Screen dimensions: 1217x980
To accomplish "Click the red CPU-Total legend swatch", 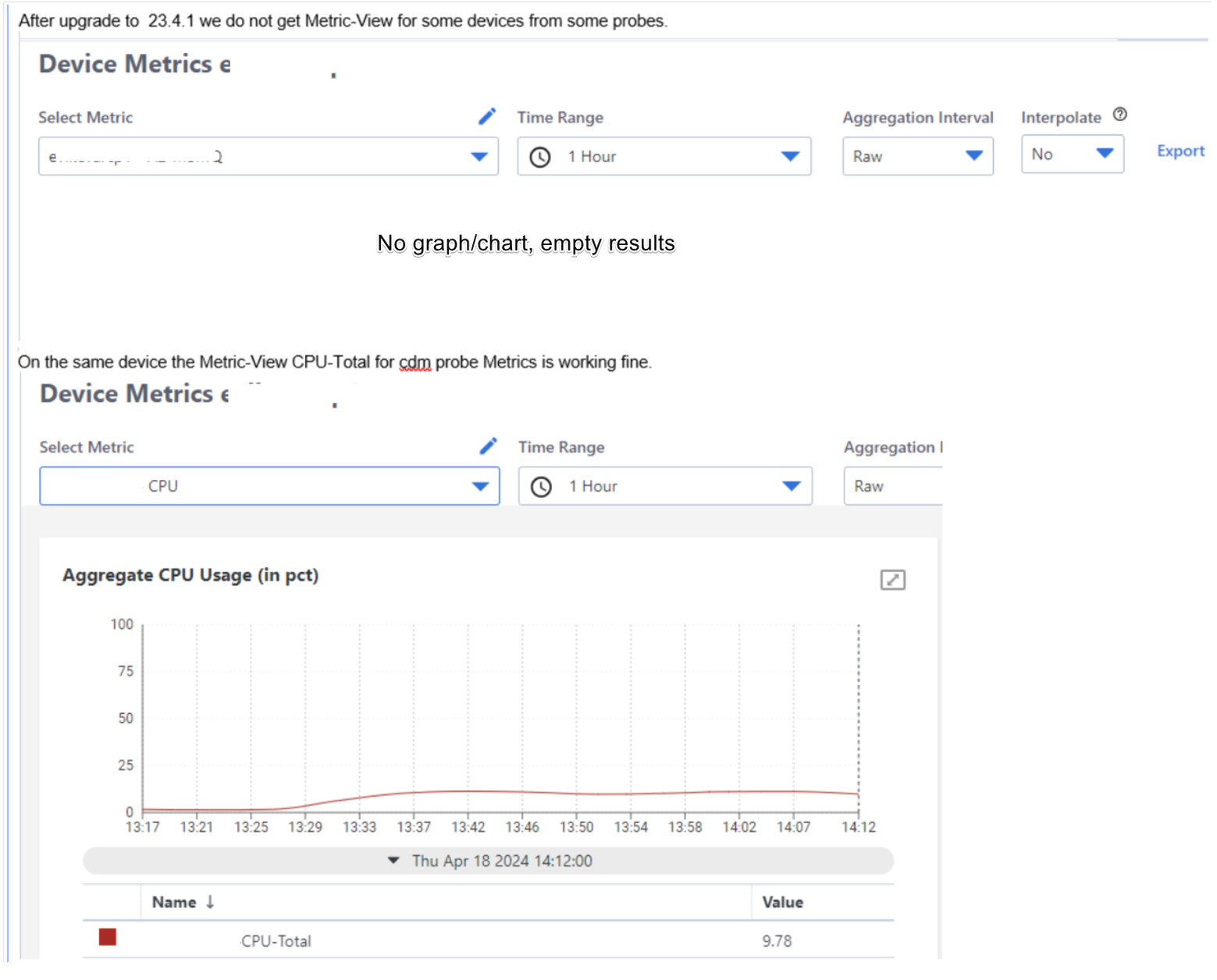I will pos(108,937).
